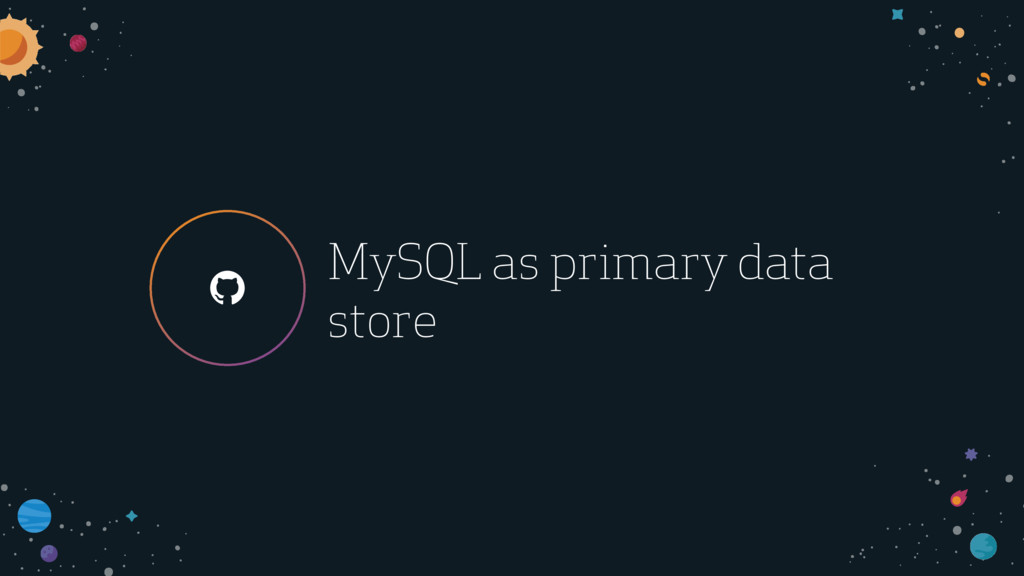Click the word primary in the heading
The image size is (1024, 576).
pyautogui.click(x=638, y=265)
